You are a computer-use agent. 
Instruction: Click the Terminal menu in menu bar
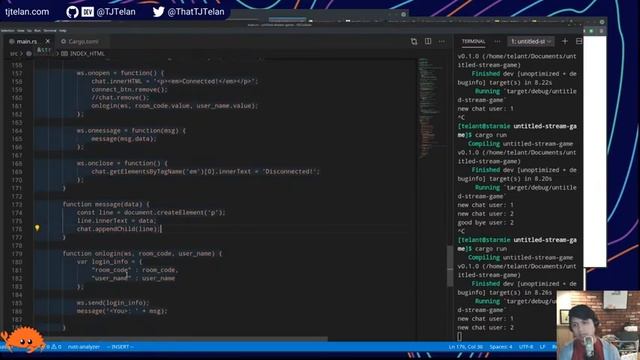(x=50, y=31)
